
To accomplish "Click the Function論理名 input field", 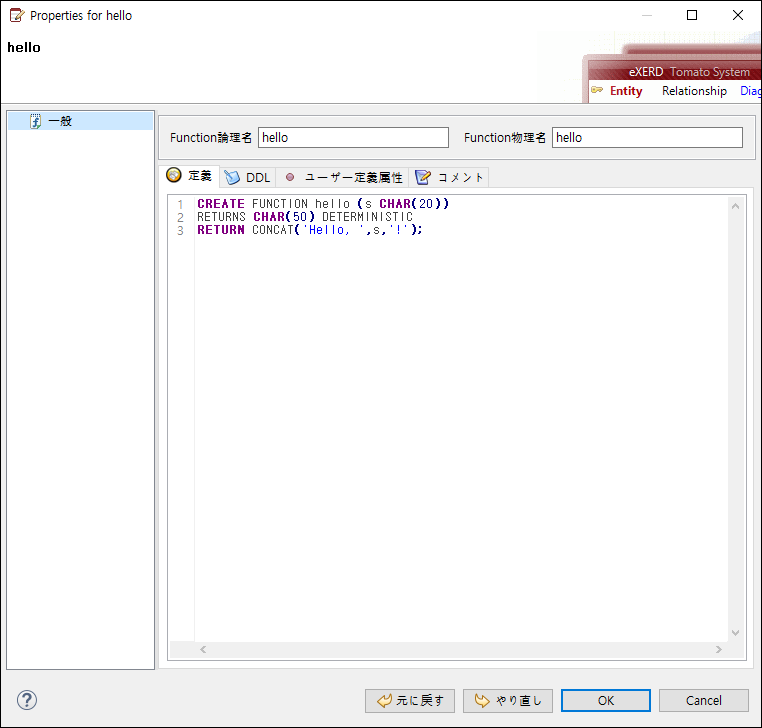I will 353,138.
